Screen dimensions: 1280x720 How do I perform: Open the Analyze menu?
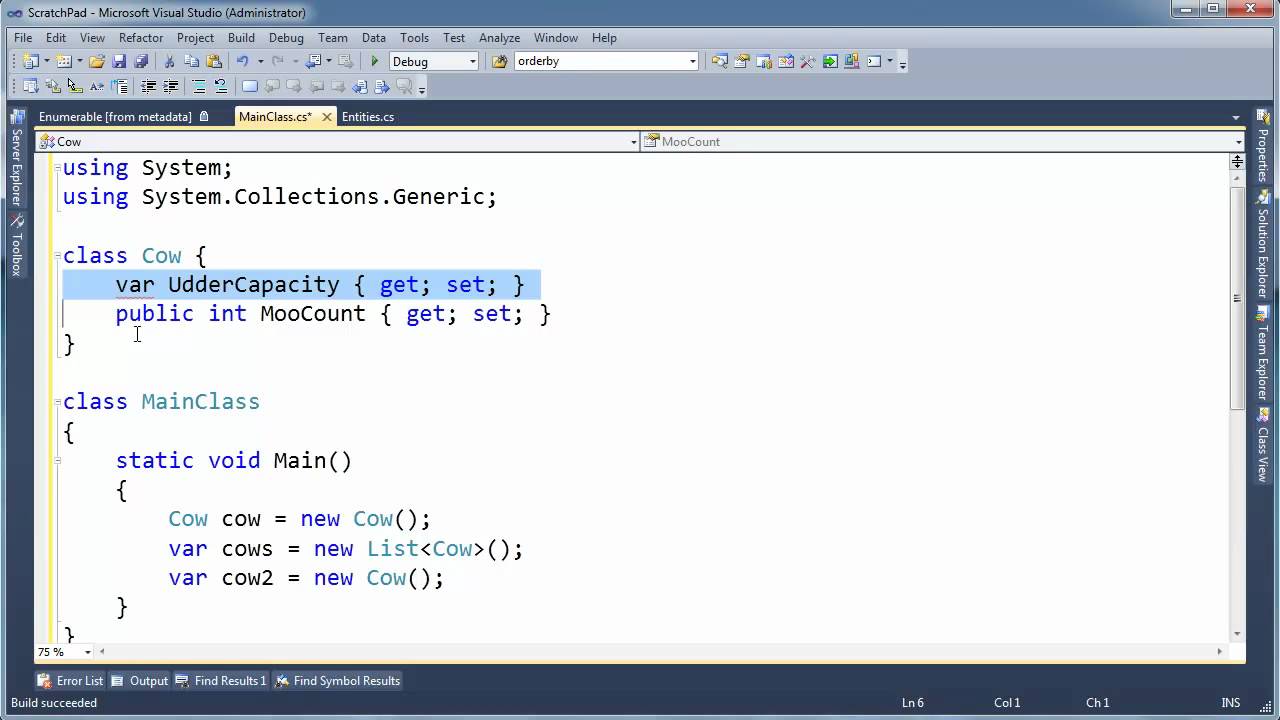click(x=499, y=38)
